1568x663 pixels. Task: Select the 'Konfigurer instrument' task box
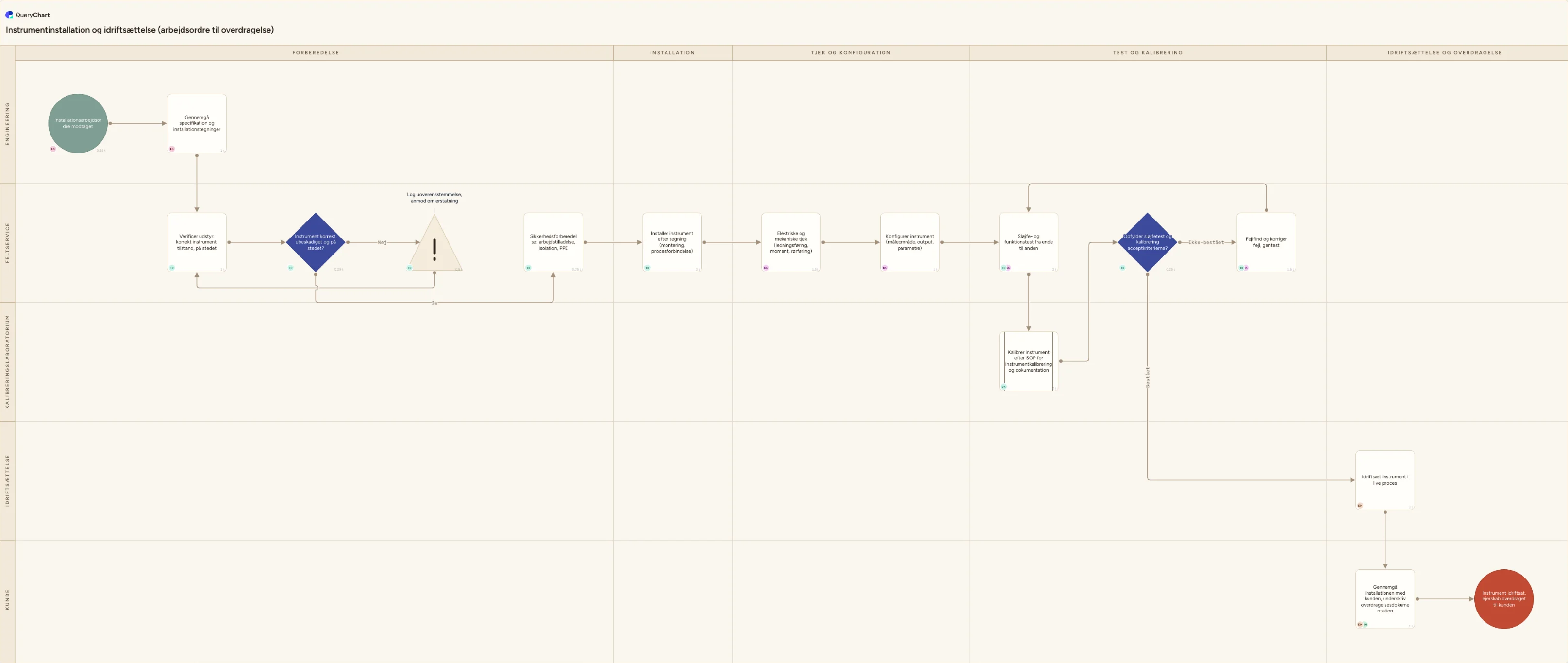pos(909,242)
